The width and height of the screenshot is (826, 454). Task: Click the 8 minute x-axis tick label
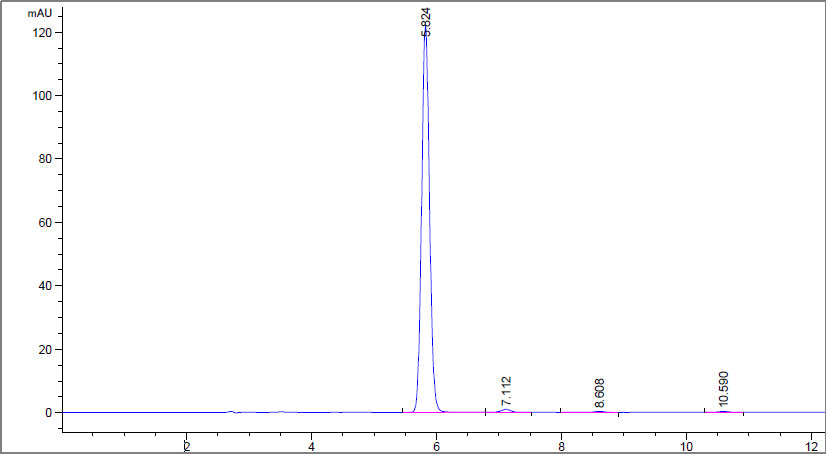[561, 444]
